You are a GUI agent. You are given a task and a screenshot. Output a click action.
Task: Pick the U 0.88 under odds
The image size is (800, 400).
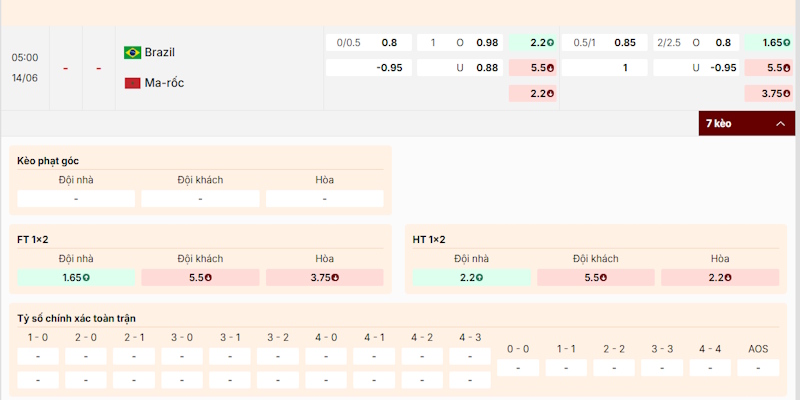click(x=460, y=67)
